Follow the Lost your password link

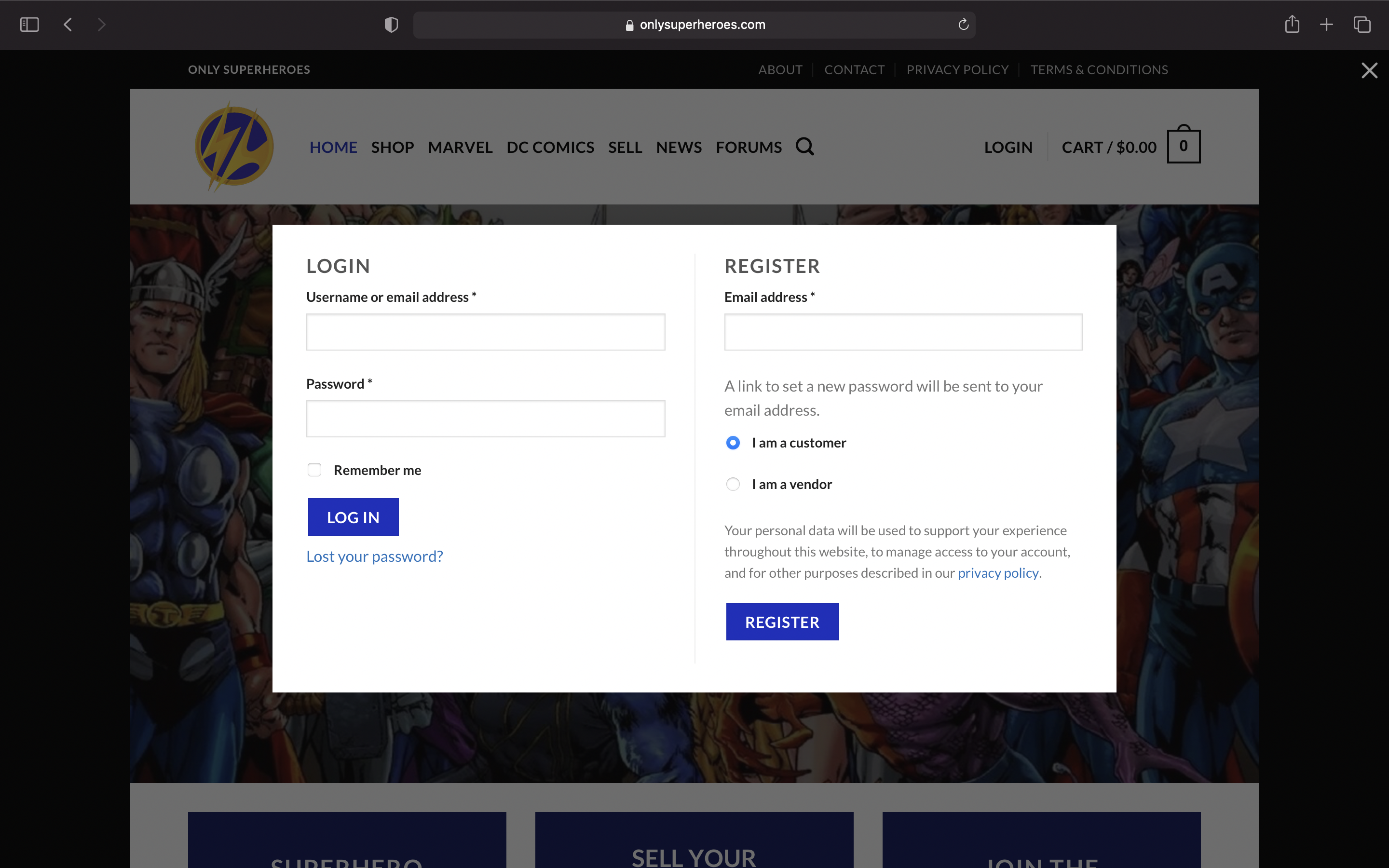[x=374, y=556]
